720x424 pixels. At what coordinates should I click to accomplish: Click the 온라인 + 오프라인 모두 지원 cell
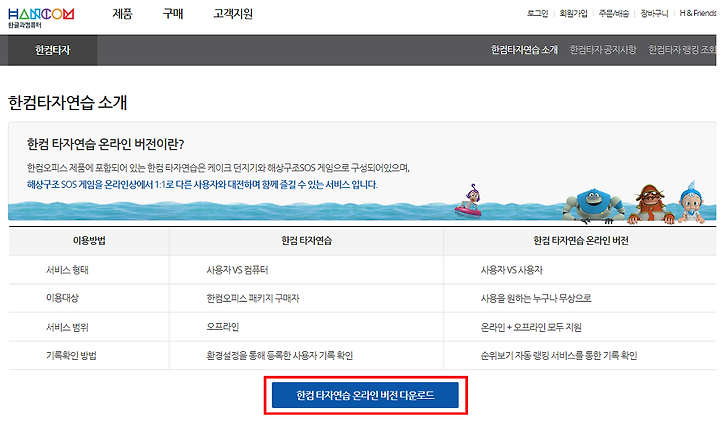pos(531,327)
